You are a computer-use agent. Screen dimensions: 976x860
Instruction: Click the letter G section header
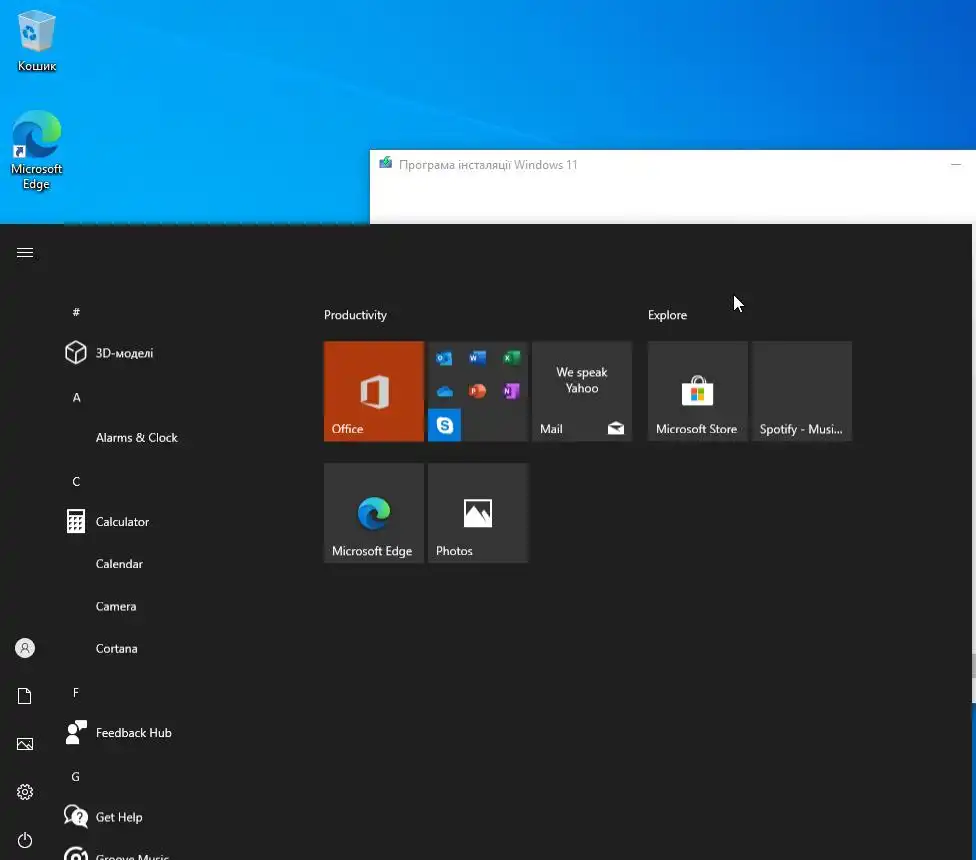pyautogui.click(x=75, y=777)
